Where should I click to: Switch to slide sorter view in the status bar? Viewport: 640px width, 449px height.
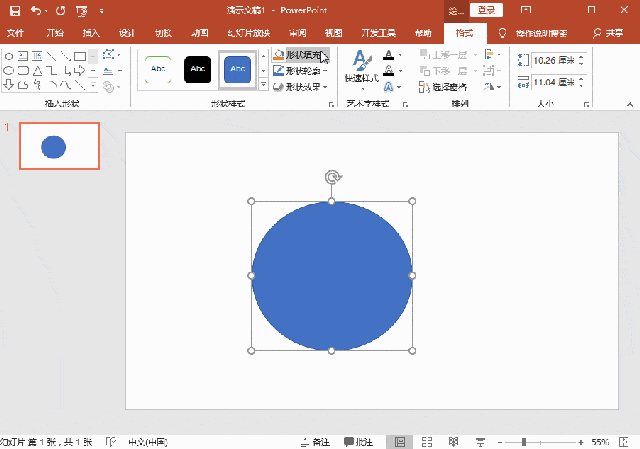[427, 441]
